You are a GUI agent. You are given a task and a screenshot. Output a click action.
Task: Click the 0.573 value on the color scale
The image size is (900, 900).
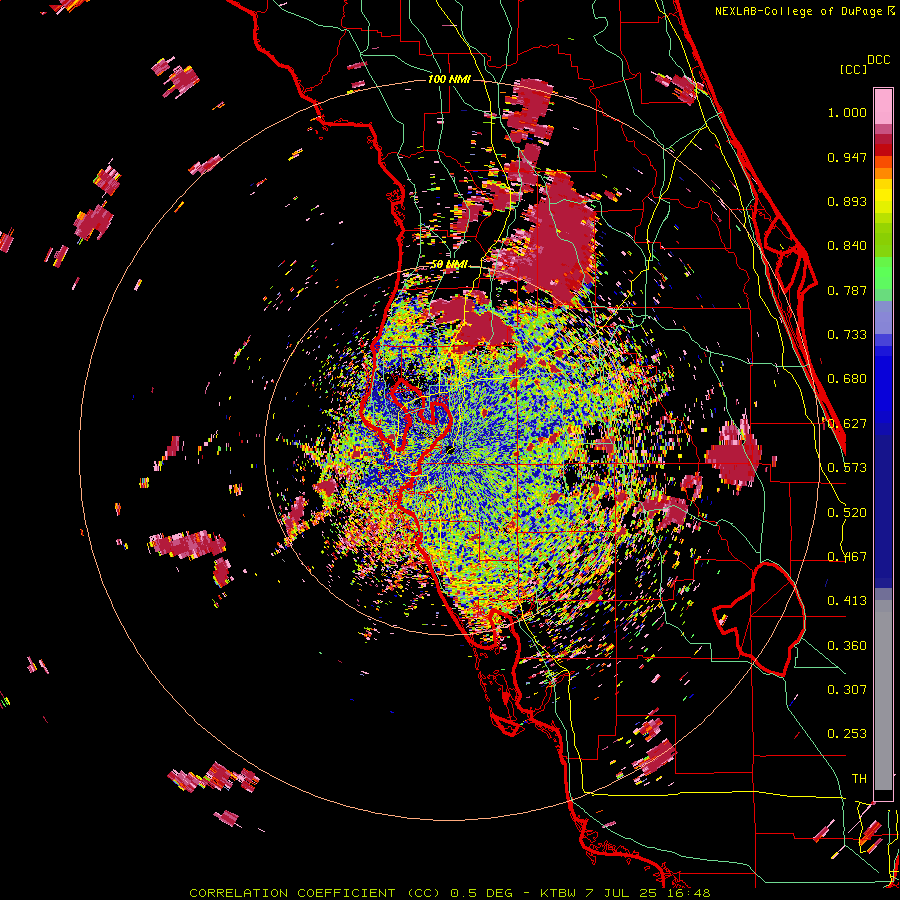point(847,468)
